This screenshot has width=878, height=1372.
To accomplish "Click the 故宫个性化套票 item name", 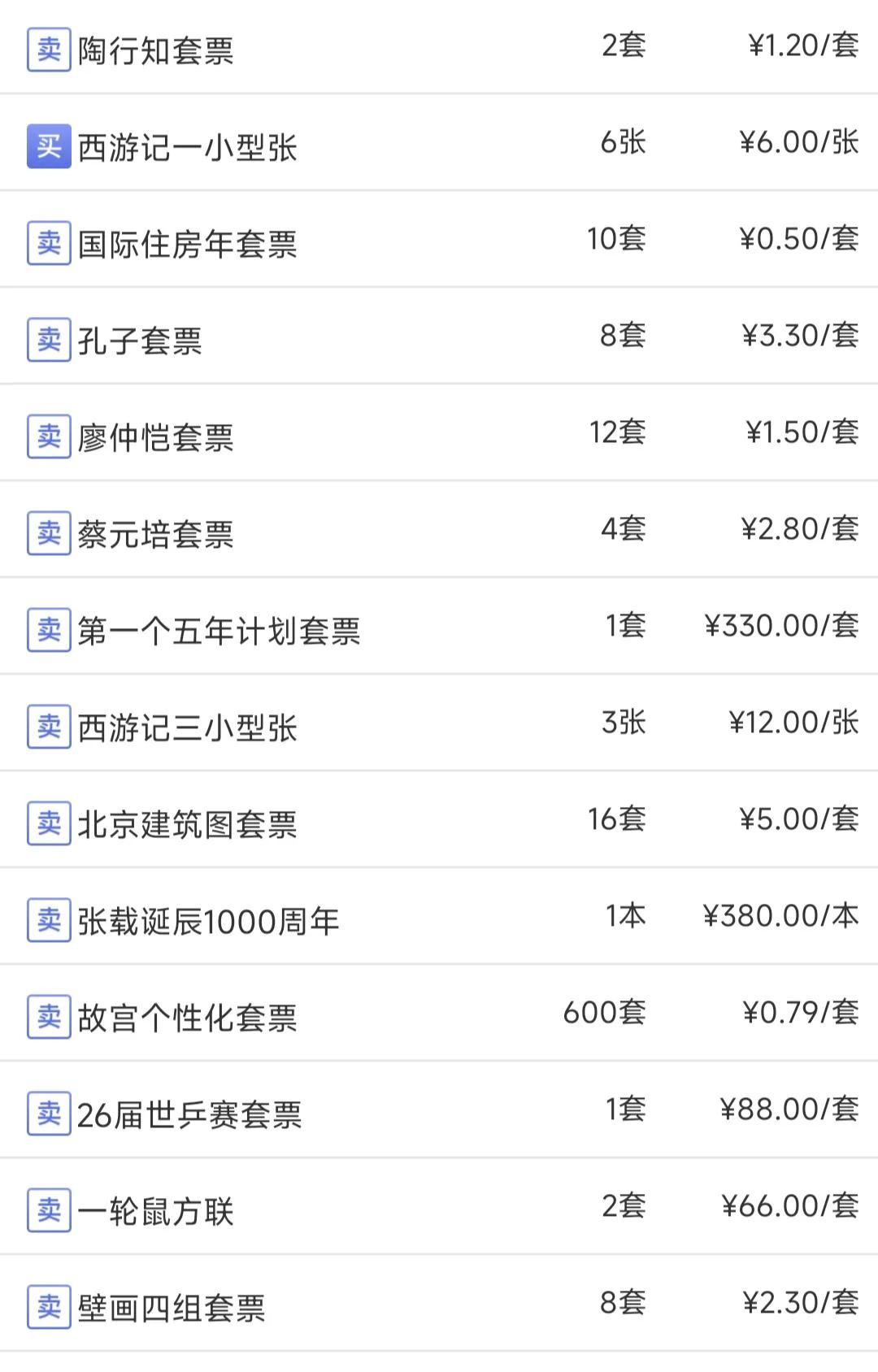I will (187, 1018).
